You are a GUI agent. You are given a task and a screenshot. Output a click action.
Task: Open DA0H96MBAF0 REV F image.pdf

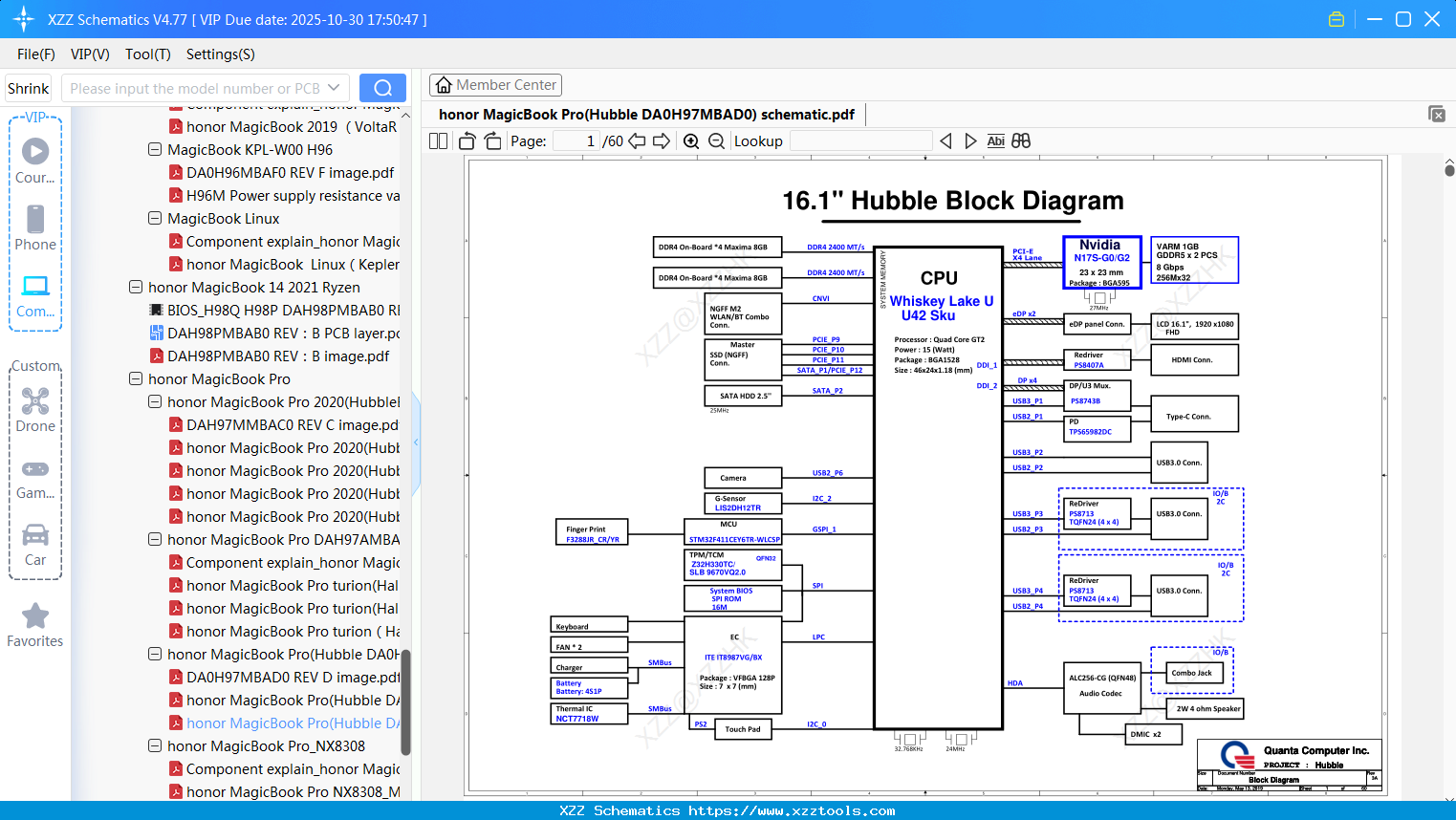coord(290,172)
